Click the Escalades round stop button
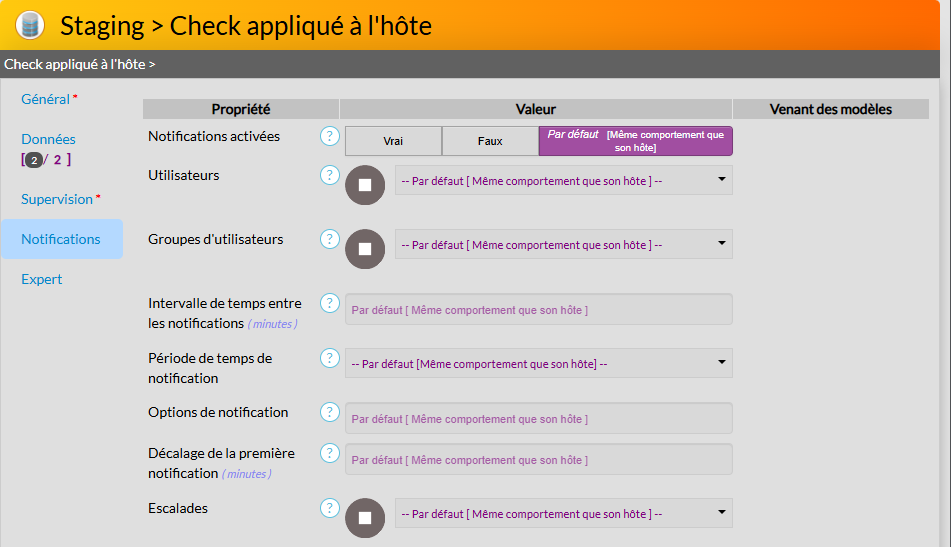951x547 pixels. tap(365, 518)
